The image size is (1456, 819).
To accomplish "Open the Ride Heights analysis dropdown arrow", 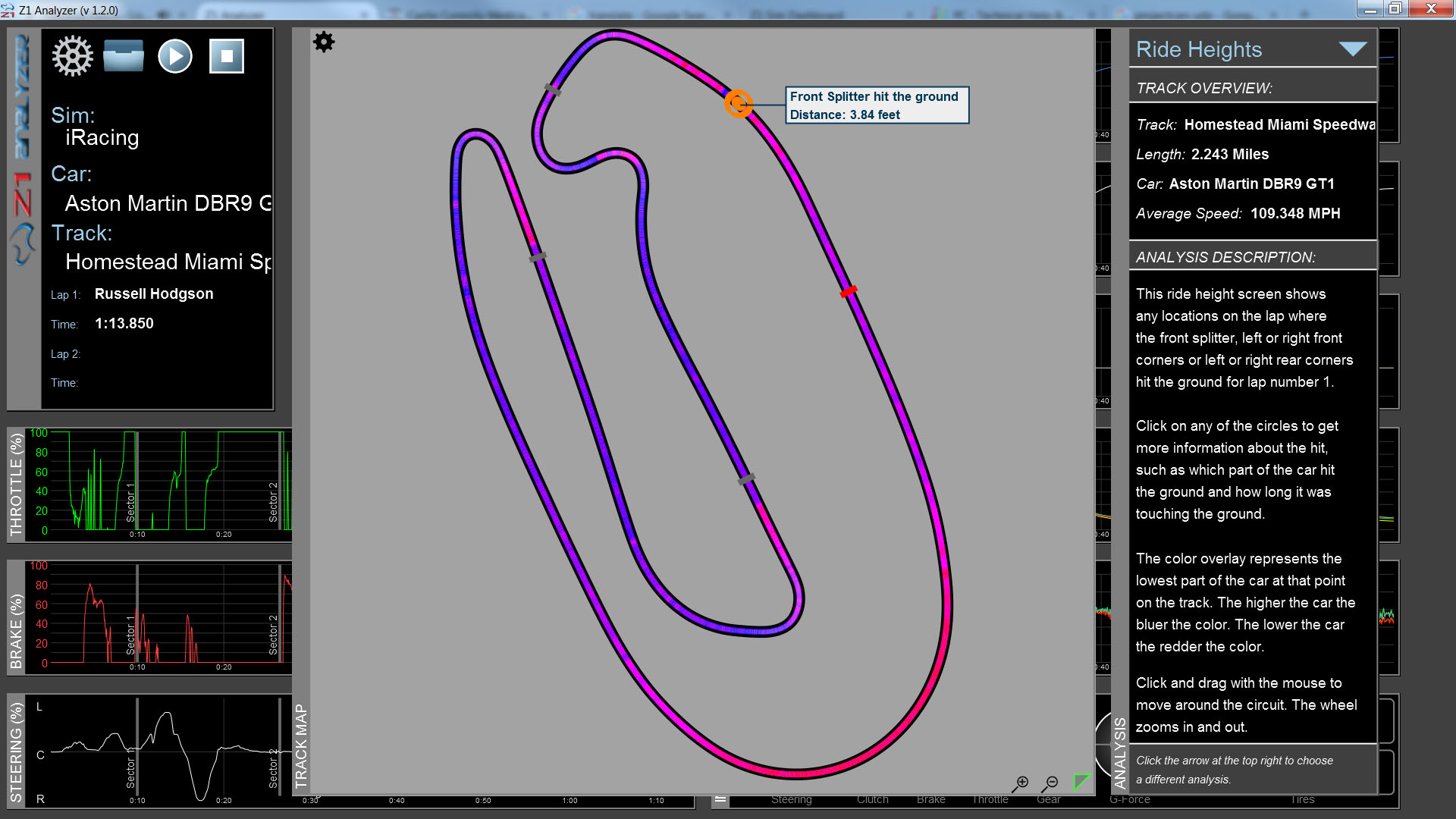I will pyautogui.click(x=1353, y=49).
